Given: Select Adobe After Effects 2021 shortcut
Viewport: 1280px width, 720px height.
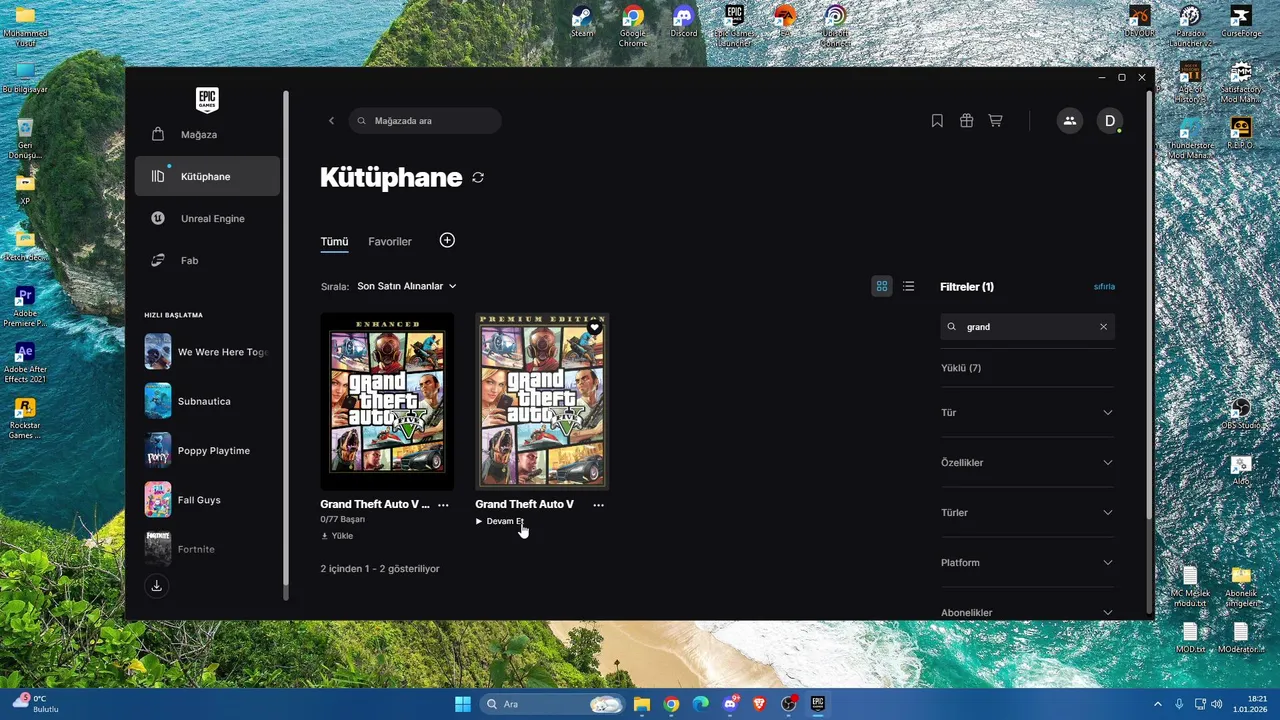Looking at the screenshot, I should (25, 362).
